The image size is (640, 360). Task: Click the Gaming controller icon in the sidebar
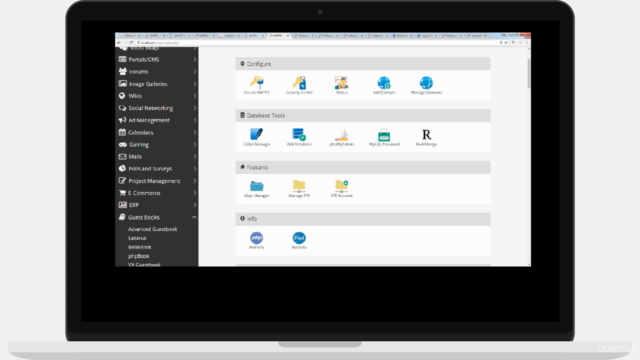(122, 144)
